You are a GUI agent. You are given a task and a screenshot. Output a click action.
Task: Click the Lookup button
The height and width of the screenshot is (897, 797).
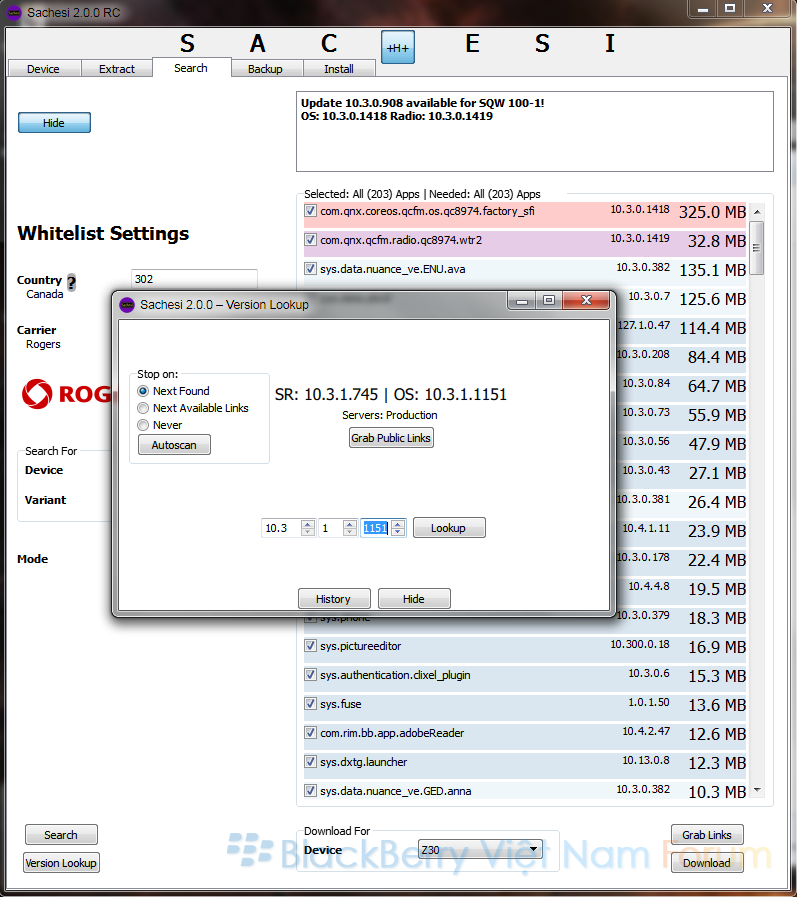pos(449,527)
